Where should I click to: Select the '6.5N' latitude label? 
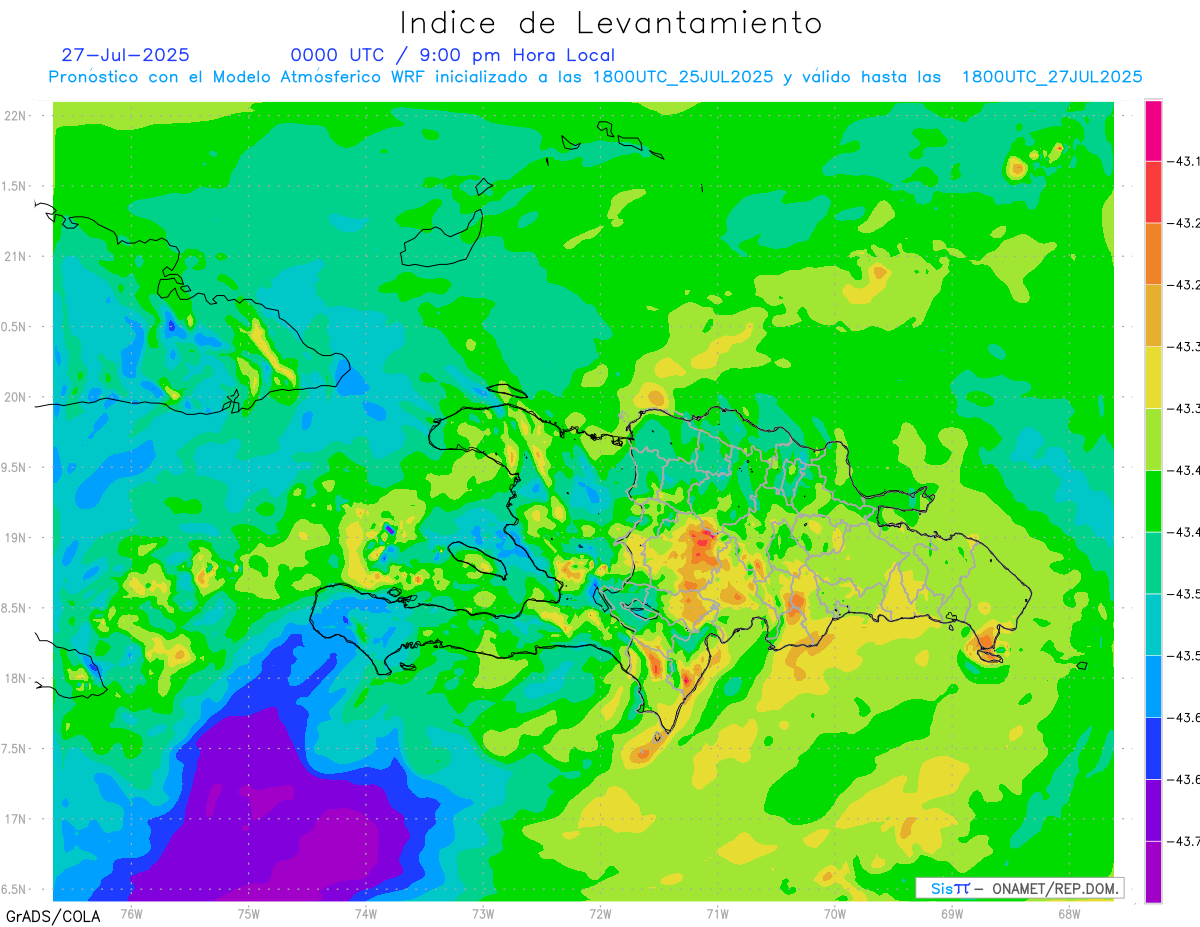click(15, 889)
